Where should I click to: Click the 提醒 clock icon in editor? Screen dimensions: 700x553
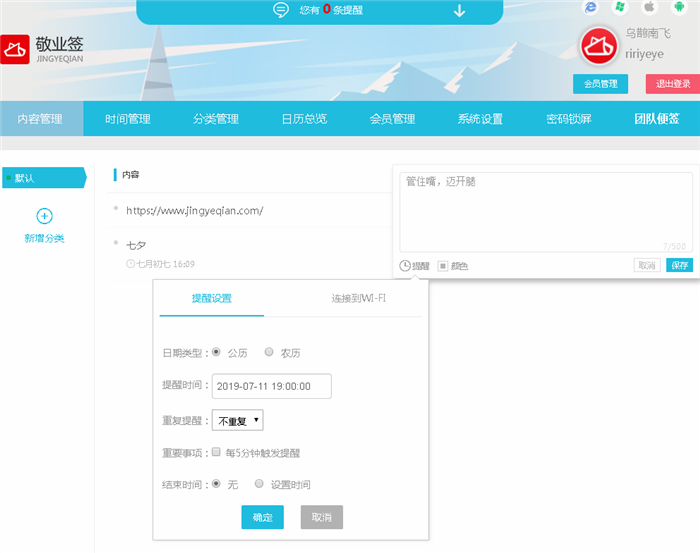[x=404, y=266]
